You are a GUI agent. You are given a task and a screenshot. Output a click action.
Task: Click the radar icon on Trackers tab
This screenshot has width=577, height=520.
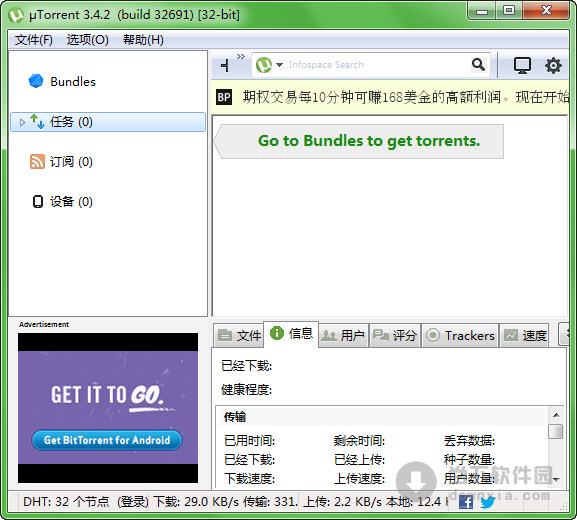click(x=433, y=335)
